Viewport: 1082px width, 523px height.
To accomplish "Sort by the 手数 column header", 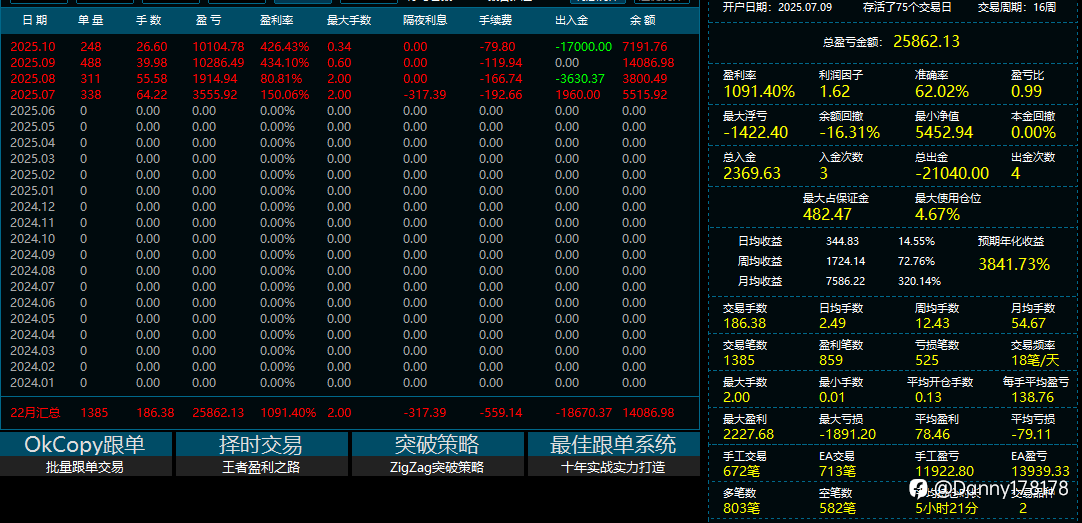I will click(x=148, y=21).
